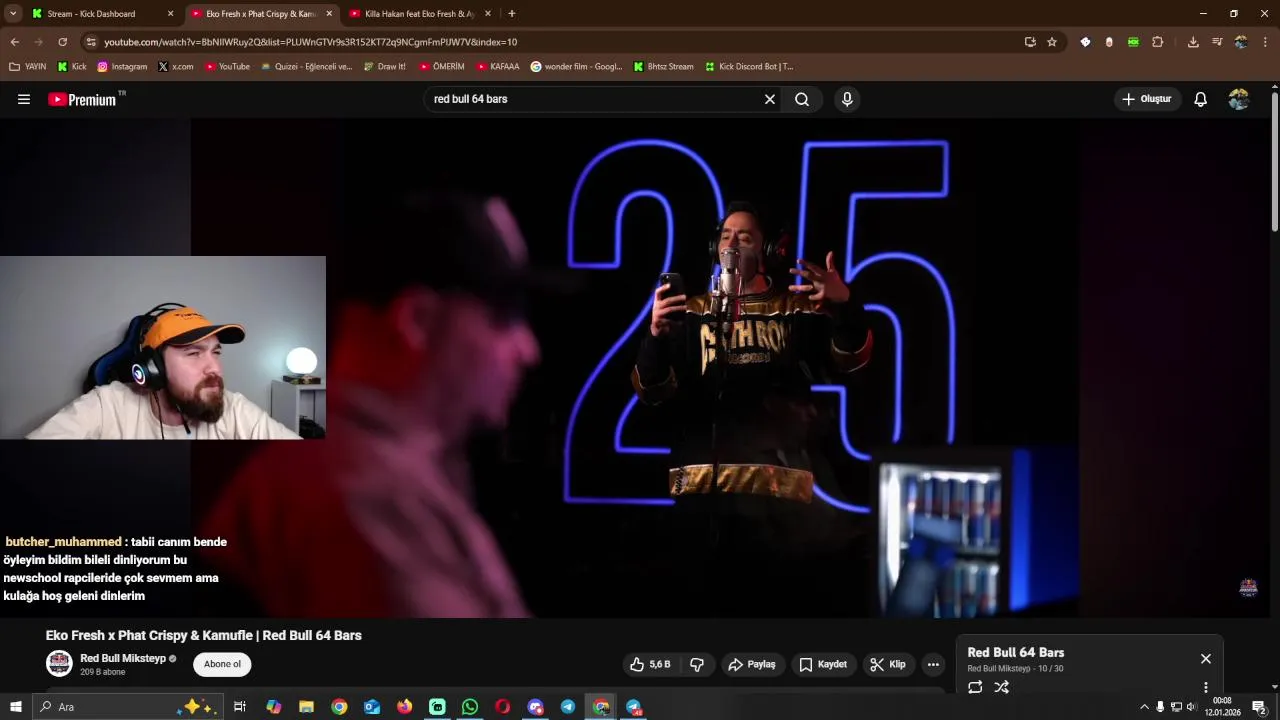Open the Windows notification center icon
Image resolution: width=1280 pixels, height=720 pixels.
coord(1259,707)
